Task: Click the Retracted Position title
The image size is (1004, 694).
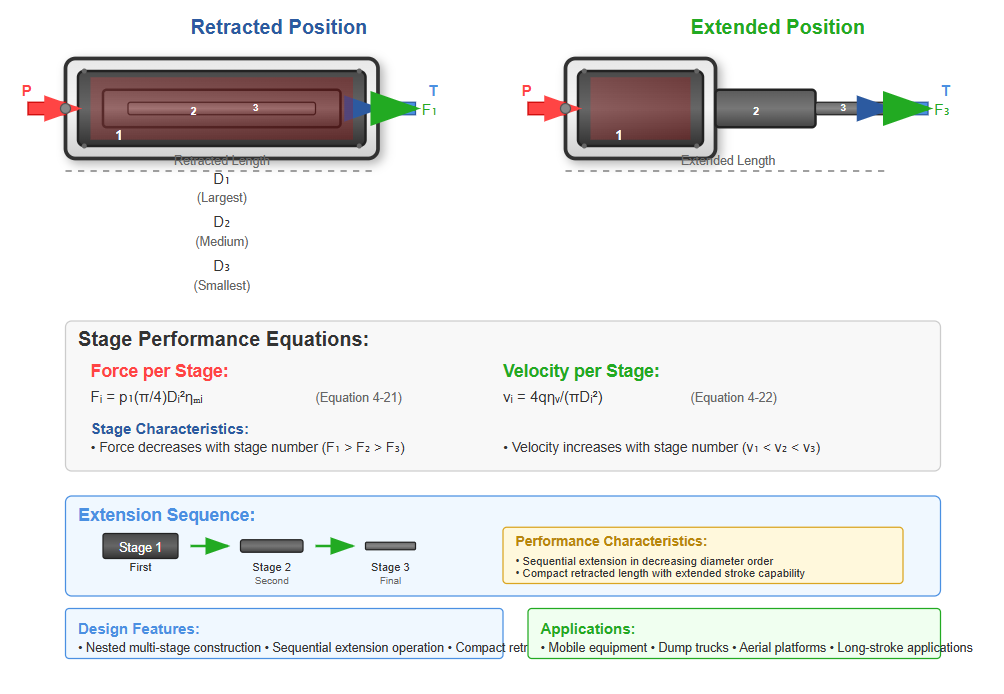Action: (x=279, y=27)
